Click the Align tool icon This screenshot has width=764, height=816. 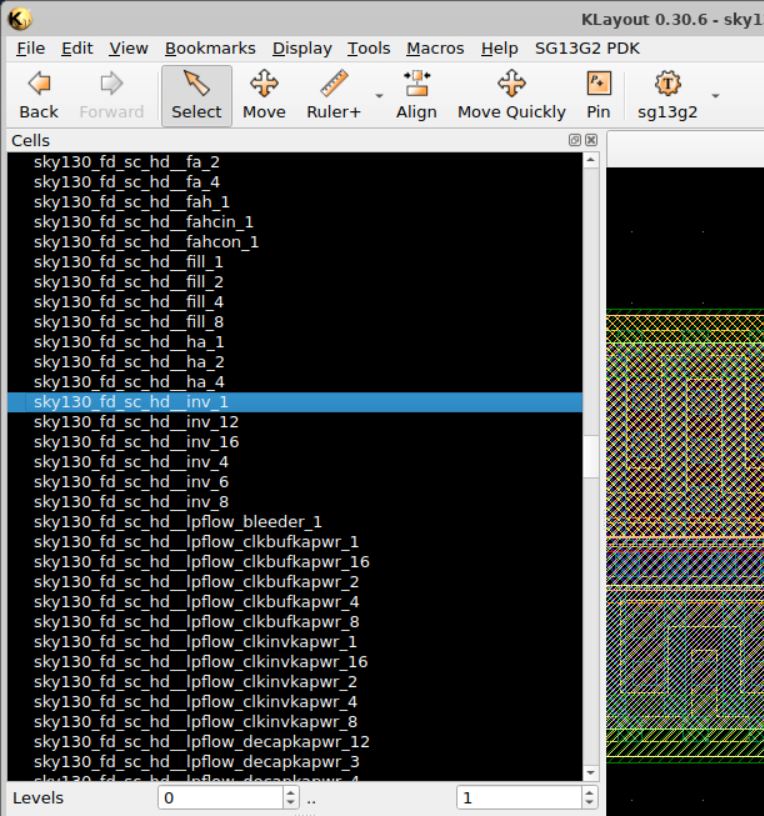pyautogui.click(x=416, y=84)
